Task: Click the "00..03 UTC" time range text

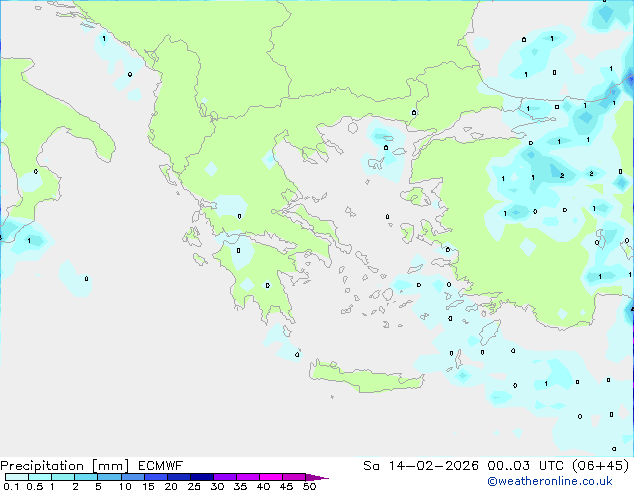Action: (527, 466)
